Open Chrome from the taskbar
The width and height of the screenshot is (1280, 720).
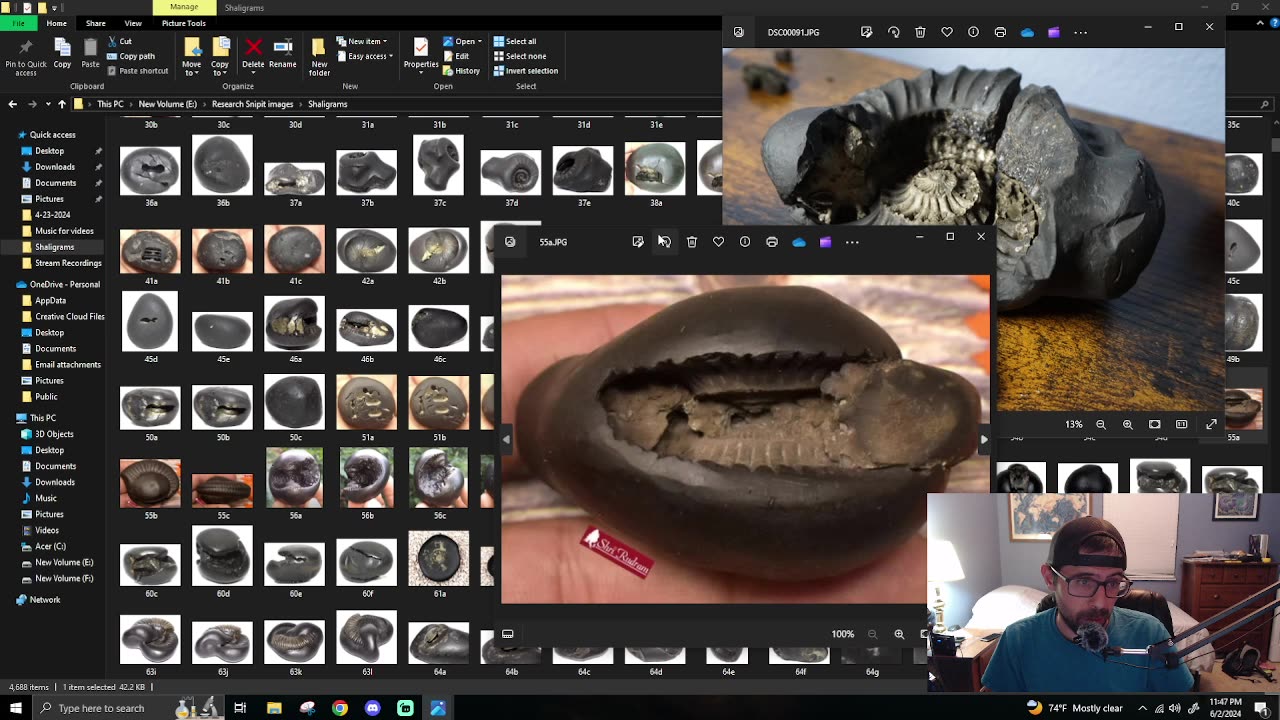pyautogui.click(x=340, y=708)
